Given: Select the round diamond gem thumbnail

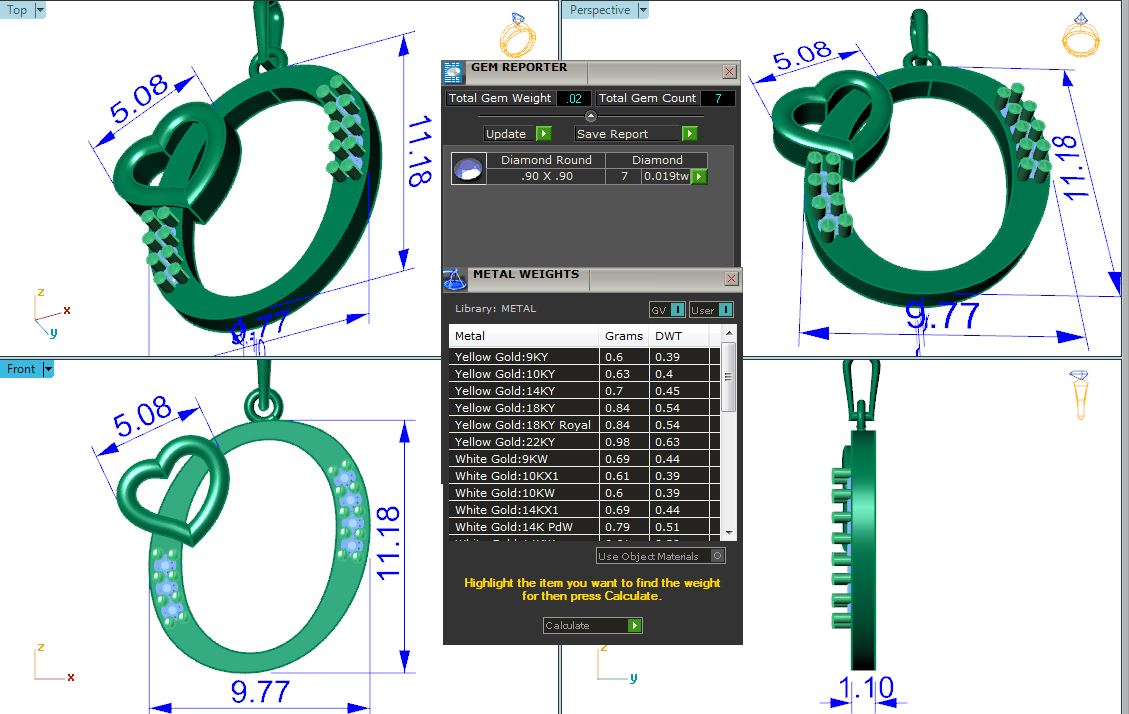Looking at the screenshot, I should 468,169.
